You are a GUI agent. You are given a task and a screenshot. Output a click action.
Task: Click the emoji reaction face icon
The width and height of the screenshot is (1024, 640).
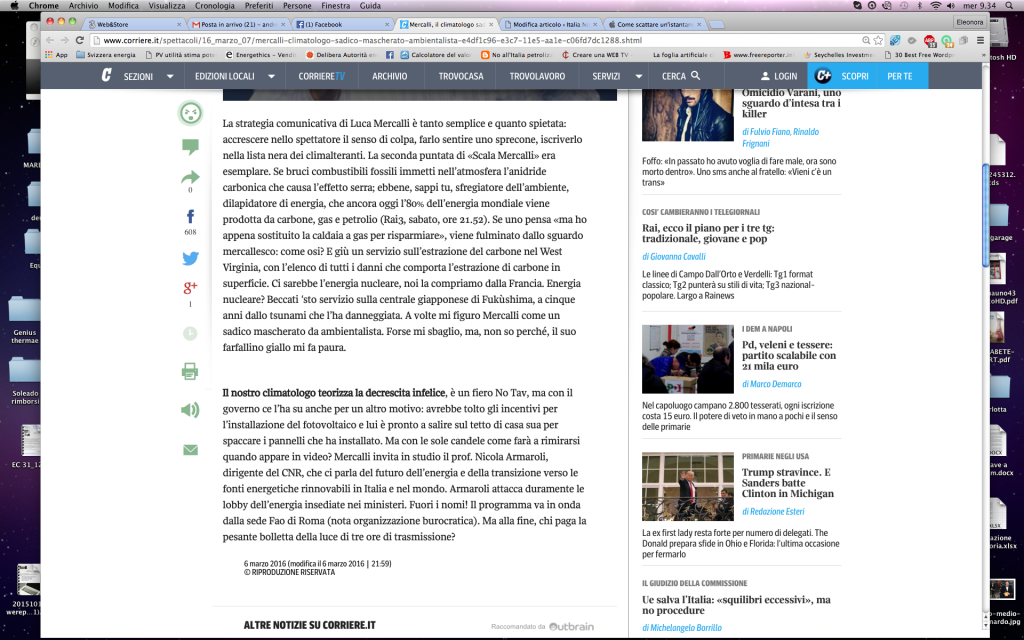(190, 113)
